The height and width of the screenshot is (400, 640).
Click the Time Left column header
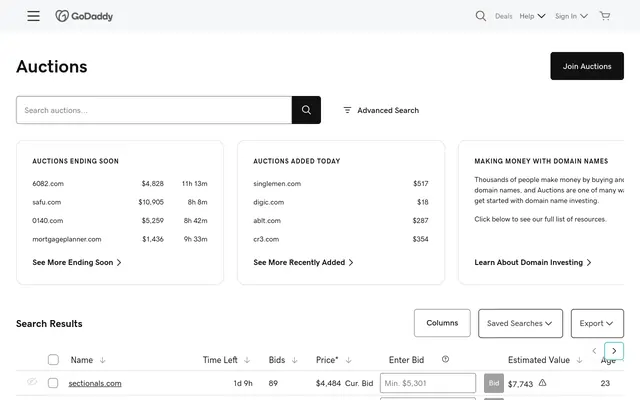220,360
